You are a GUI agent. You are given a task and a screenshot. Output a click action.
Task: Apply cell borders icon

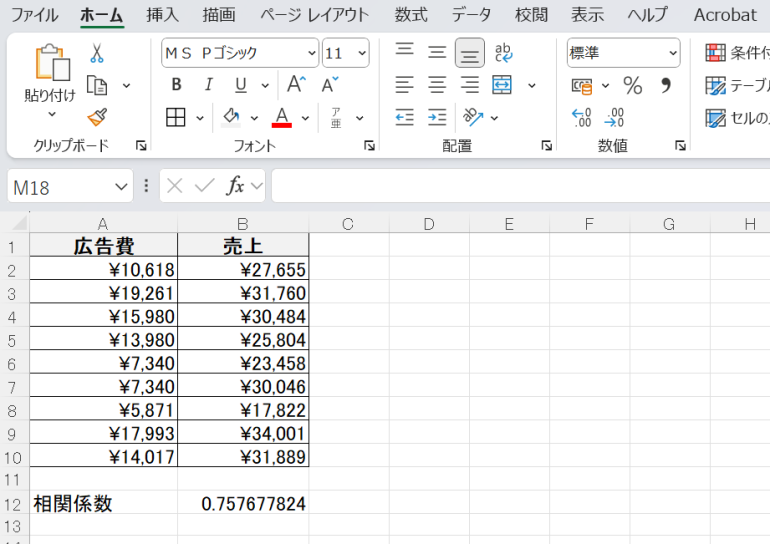pos(176,118)
